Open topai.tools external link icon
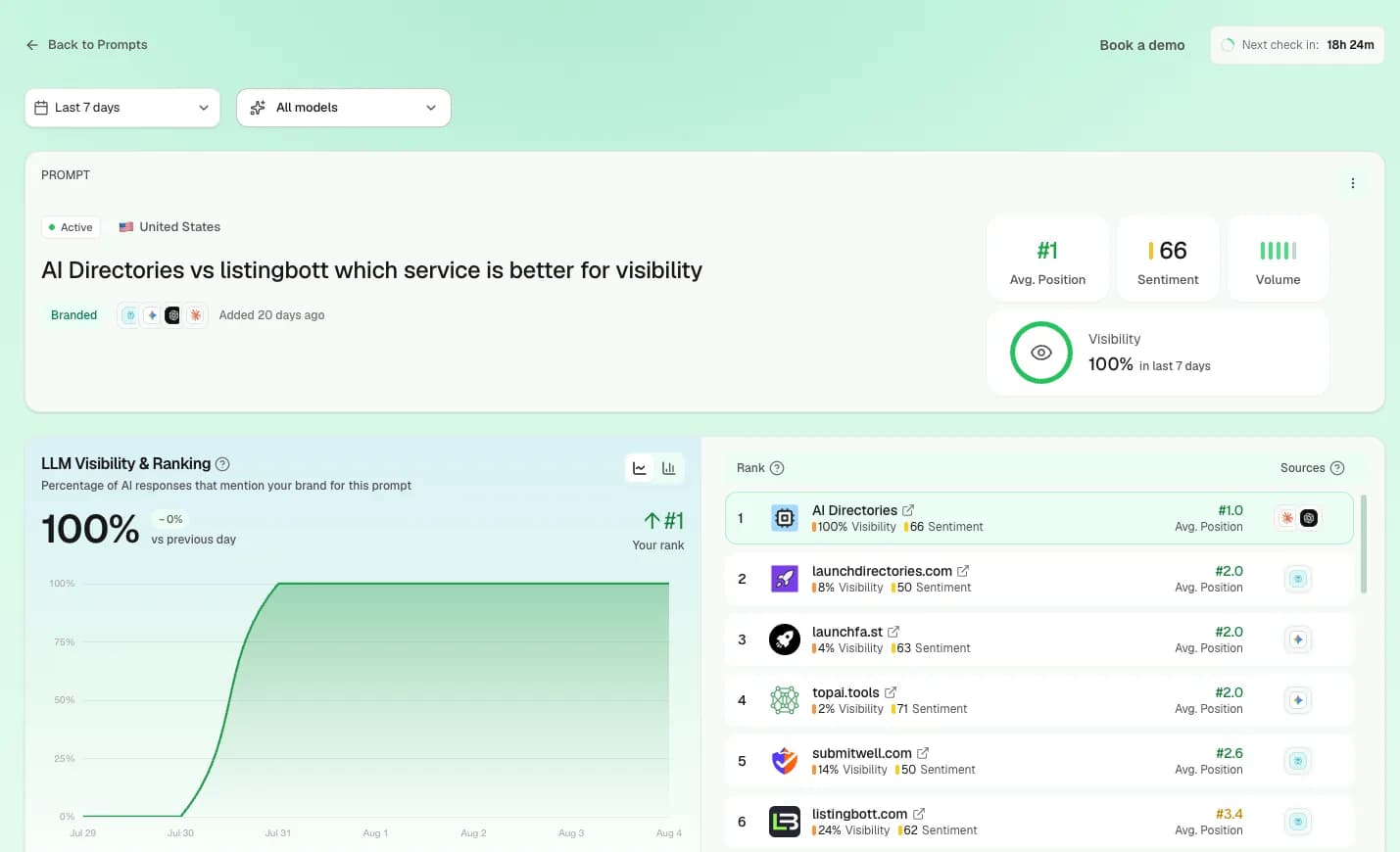The width and height of the screenshot is (1400, 852). [x=891, y=692]
